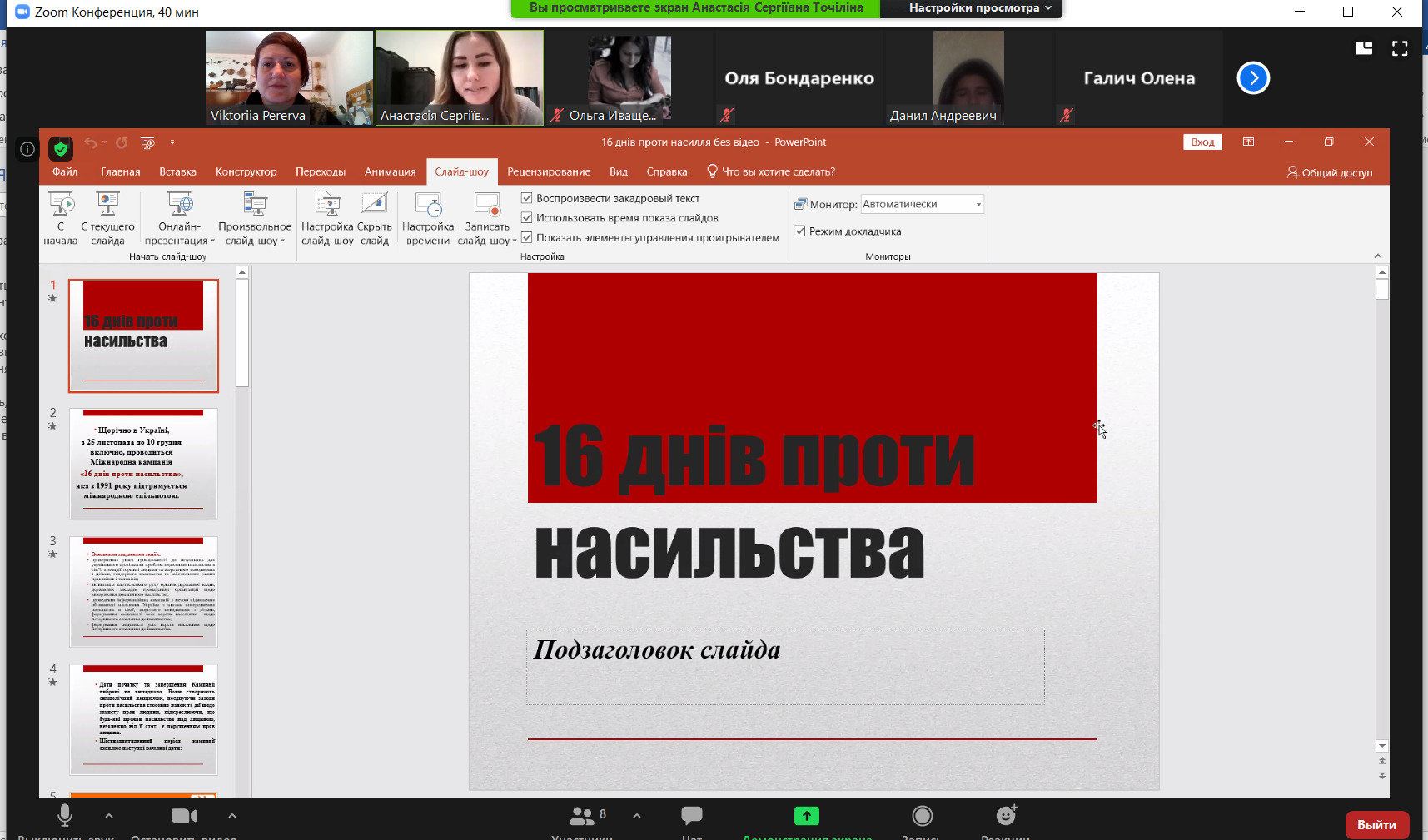Screen dimensions: 1428x840
Task: Go to next slide double-arrow button
Action: (x=1382, y=775)
